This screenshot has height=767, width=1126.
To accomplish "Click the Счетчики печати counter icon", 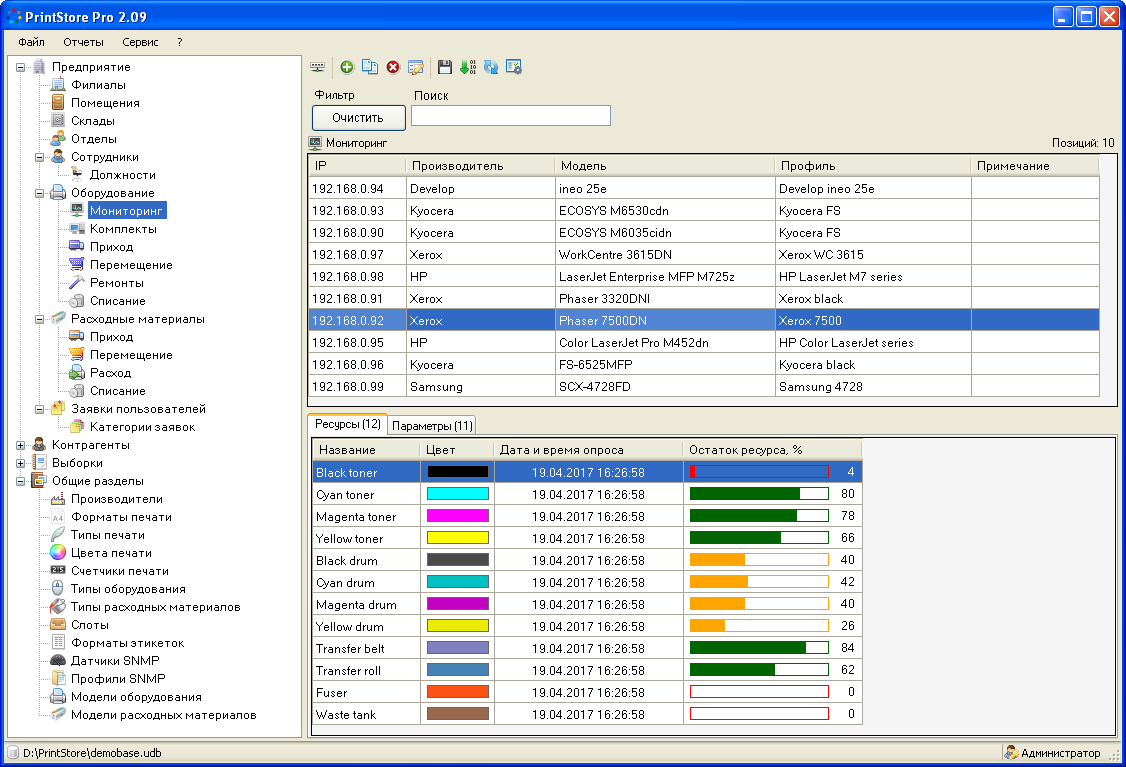I will click(x=58, y=570).
